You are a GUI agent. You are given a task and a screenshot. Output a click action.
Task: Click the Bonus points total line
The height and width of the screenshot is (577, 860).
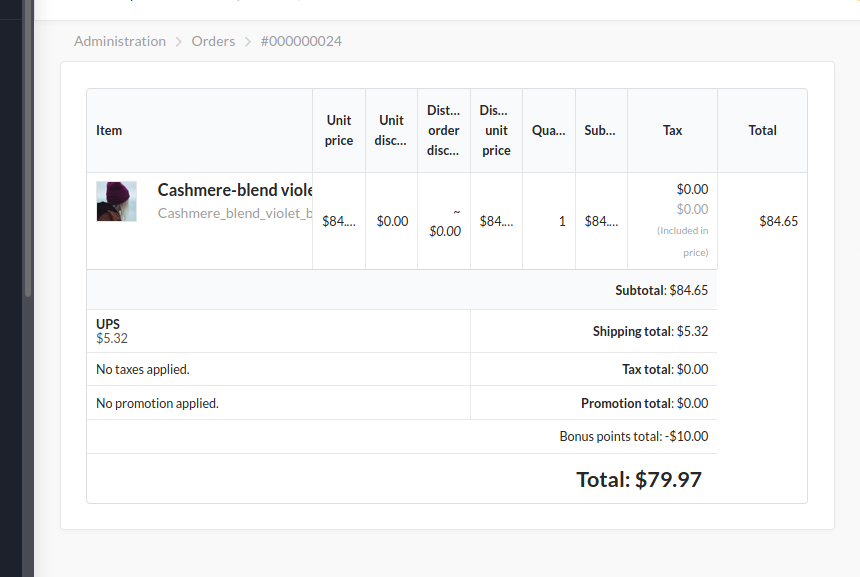pyautogui.click(x=633, y=436)
